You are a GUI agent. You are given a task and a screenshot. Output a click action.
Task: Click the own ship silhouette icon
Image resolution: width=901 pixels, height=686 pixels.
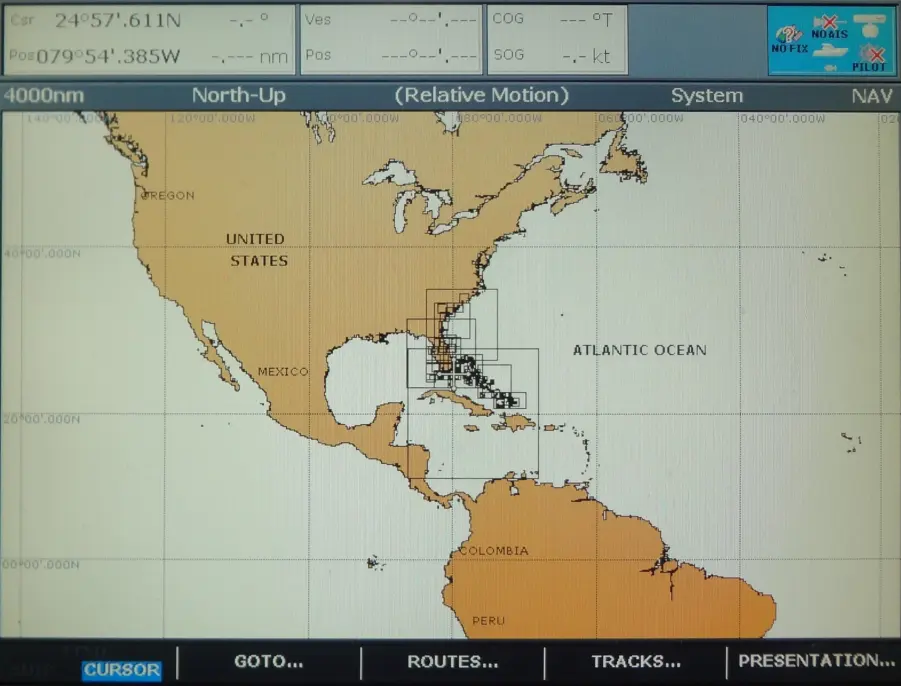(830, 52)
